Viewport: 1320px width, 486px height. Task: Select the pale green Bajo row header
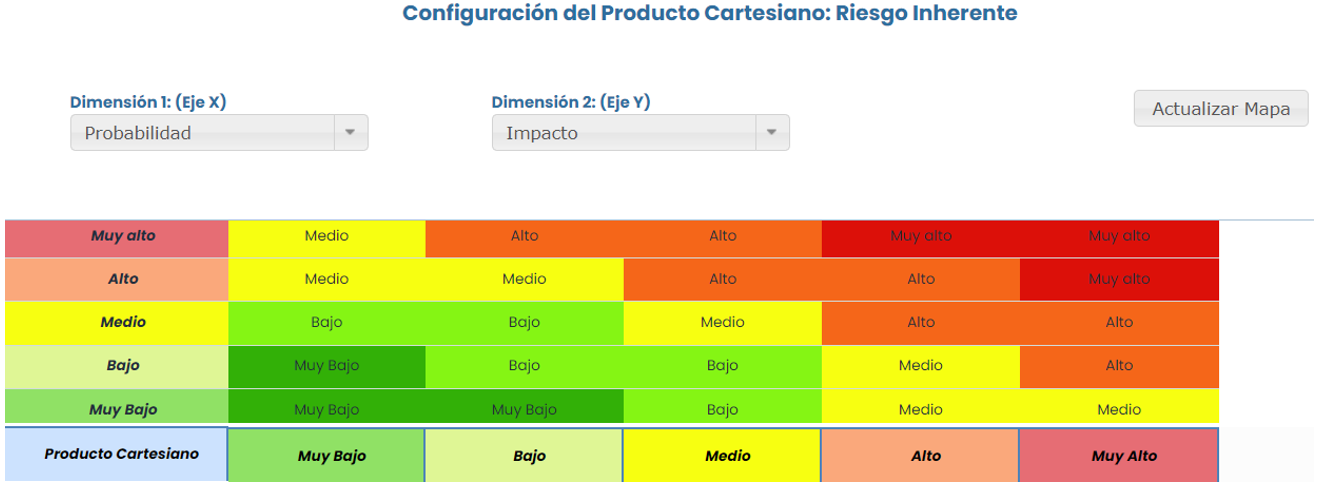(116, 366)
